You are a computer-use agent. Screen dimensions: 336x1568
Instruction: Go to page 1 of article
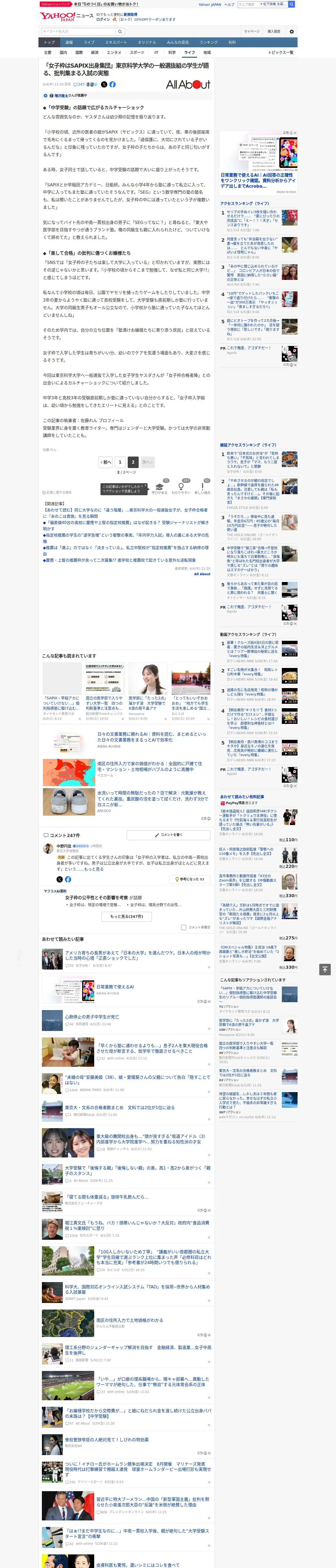pyautogui.click(x=120, y=462)
